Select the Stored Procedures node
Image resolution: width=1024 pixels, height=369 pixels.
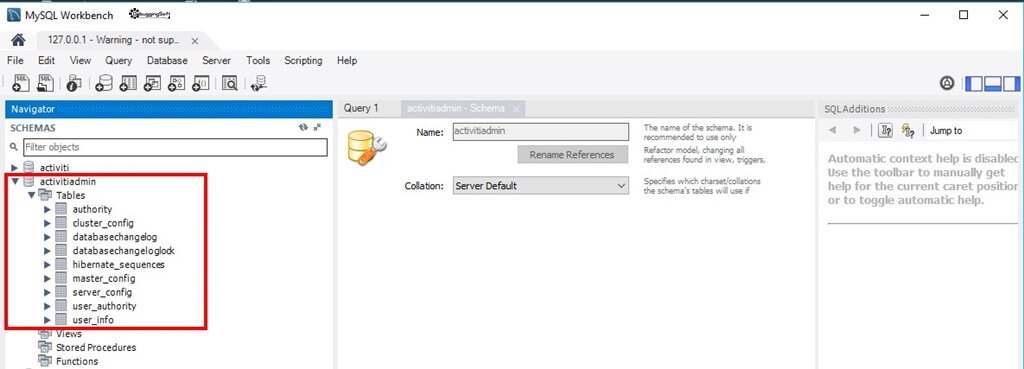tap(96, 347)
